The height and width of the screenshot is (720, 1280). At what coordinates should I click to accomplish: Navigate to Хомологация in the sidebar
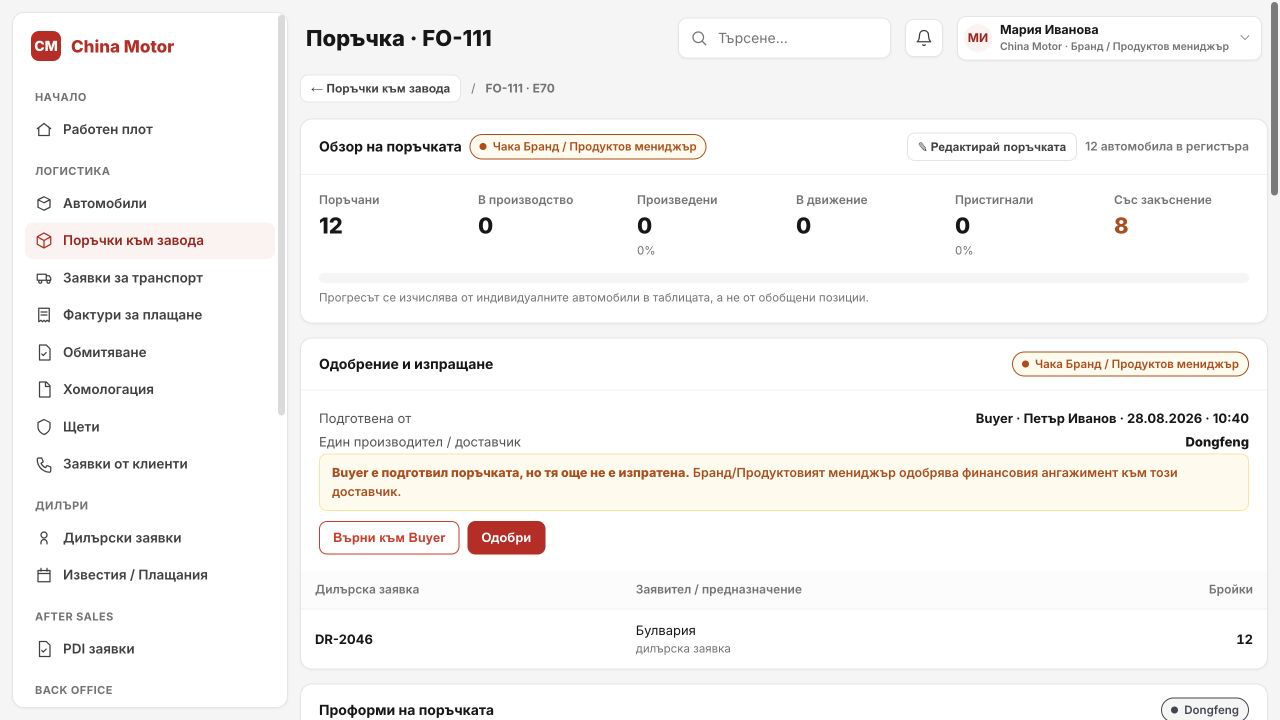pos(150,389)
